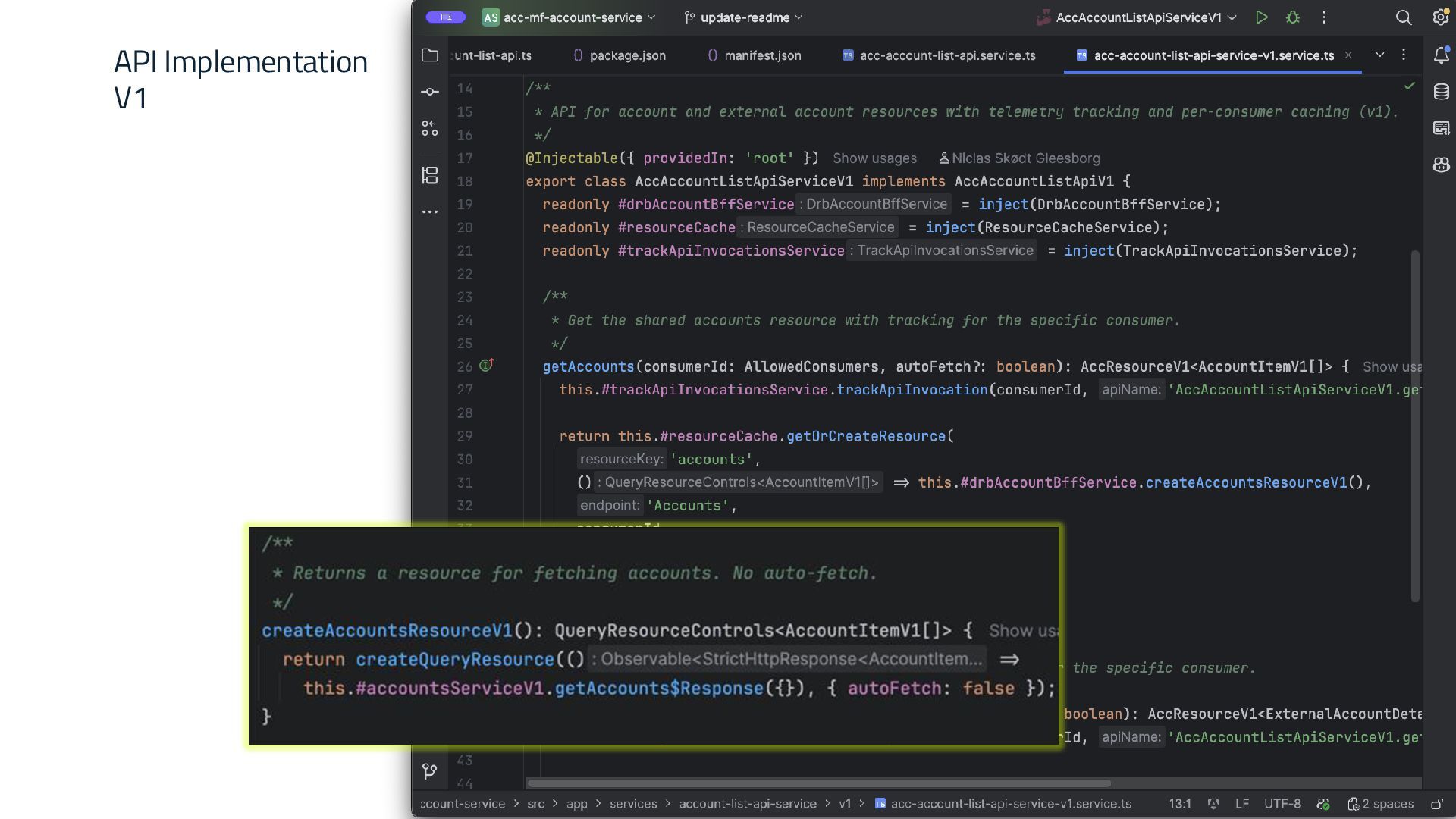Open the Notifications bell panel
Viewport: 1456px width, 819px height.
coord(1442,55)
